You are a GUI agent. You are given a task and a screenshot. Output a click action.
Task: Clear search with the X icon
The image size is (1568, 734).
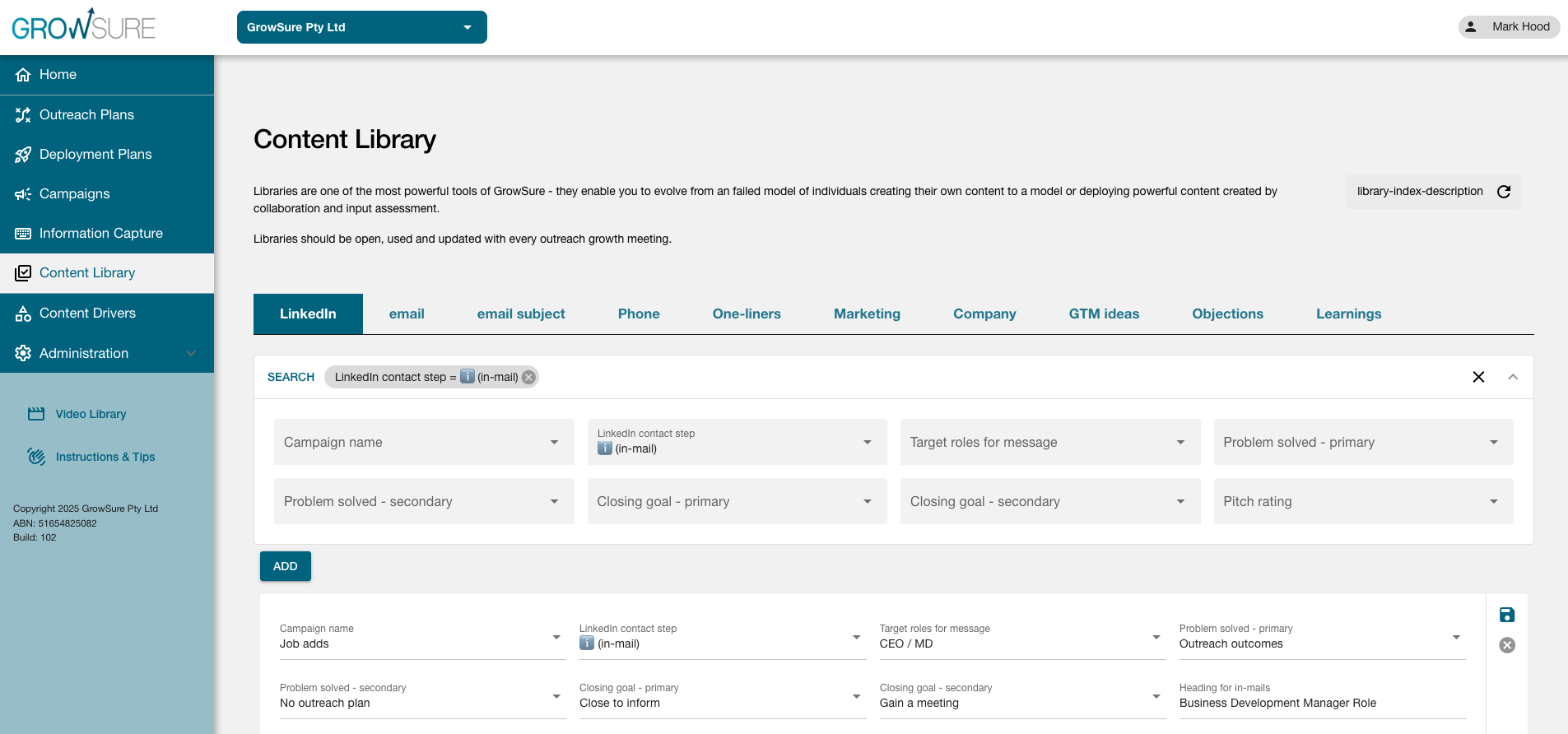pos(1478,377)
